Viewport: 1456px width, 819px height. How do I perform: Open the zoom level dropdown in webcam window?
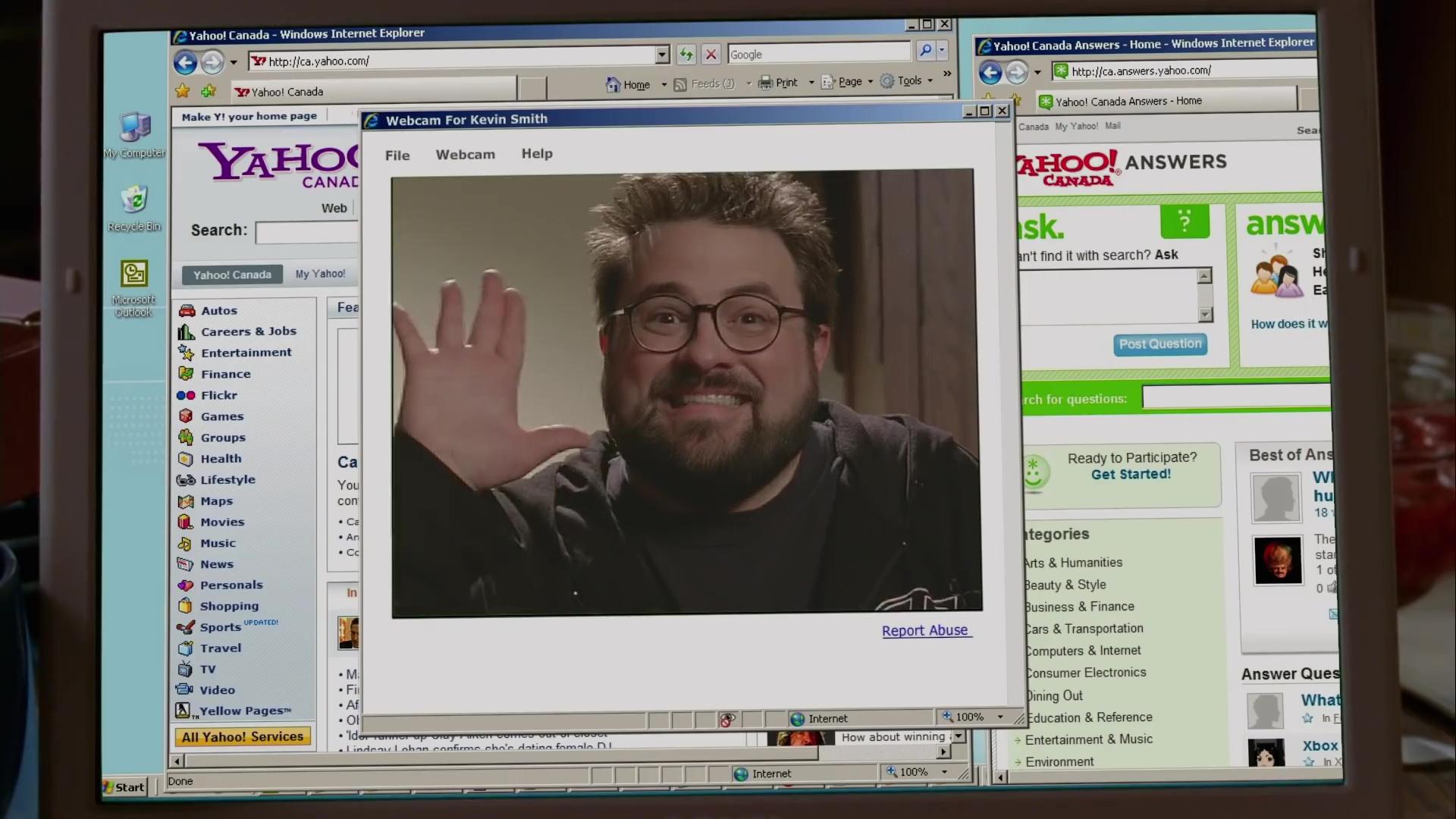[x=1000, y=717]
